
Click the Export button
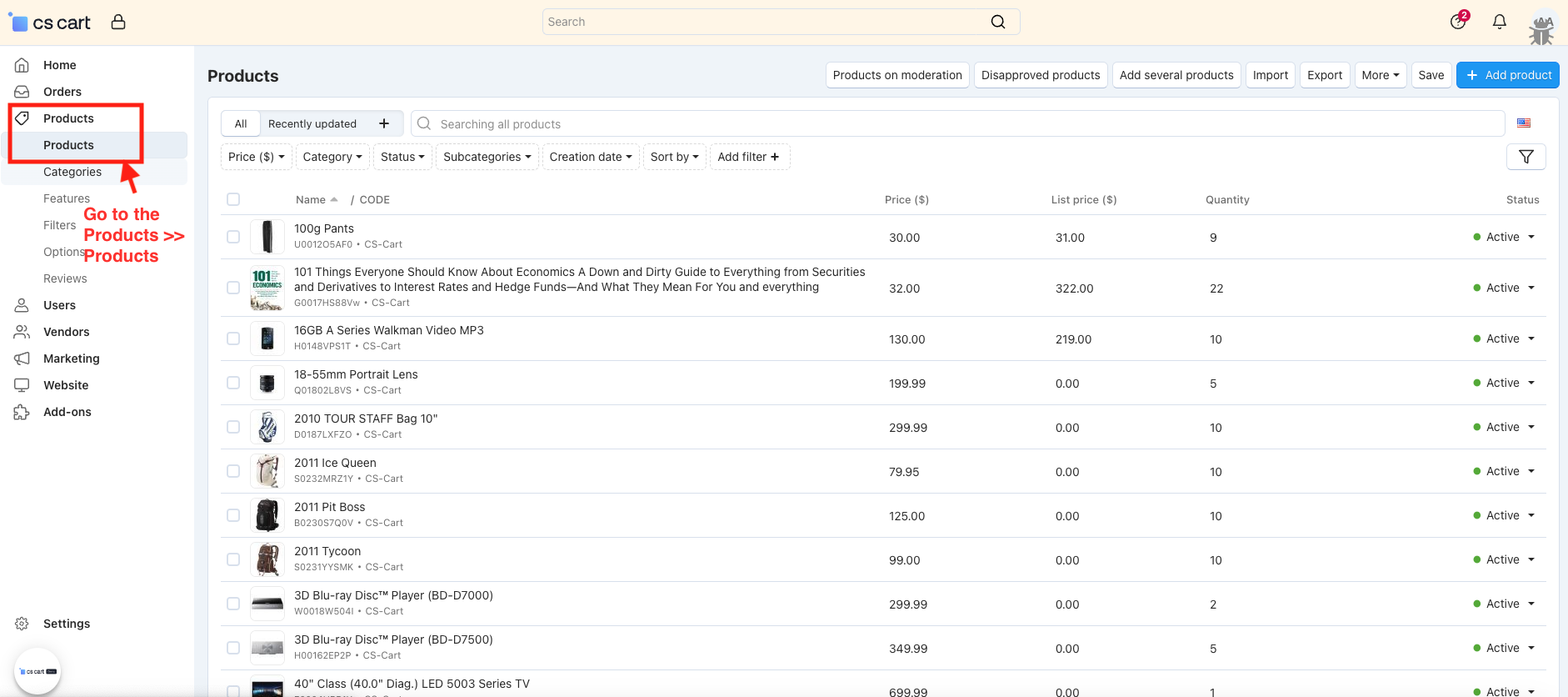[1325, 75]
